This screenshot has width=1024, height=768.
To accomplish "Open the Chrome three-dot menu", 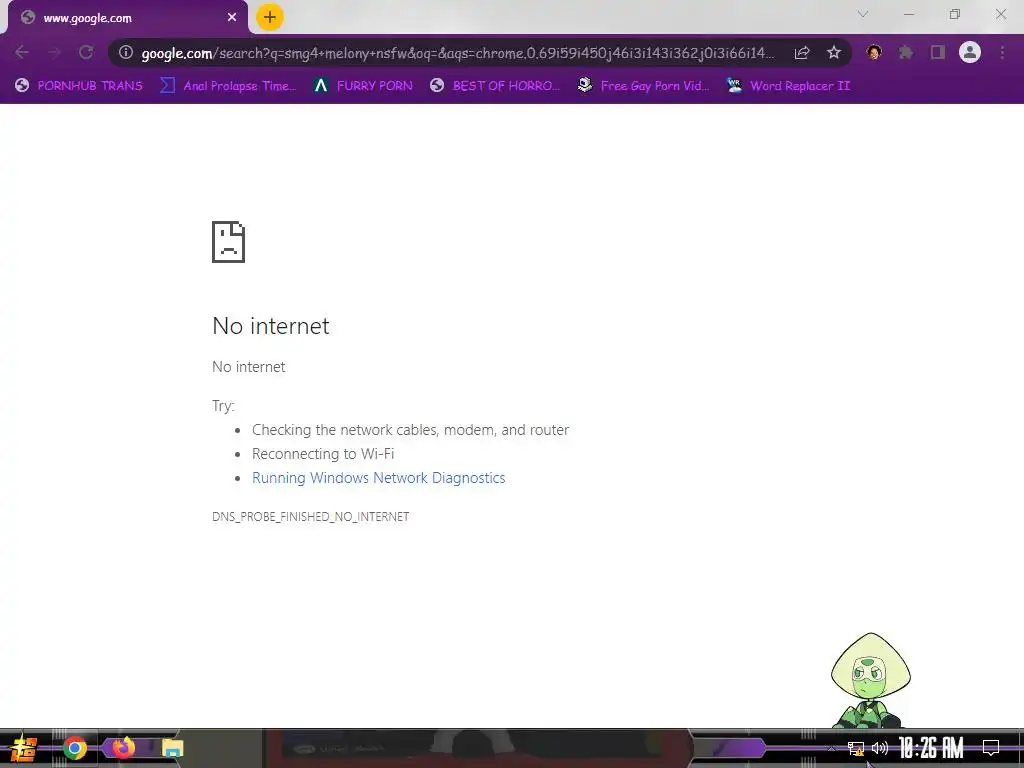I will coord(1002,52).
